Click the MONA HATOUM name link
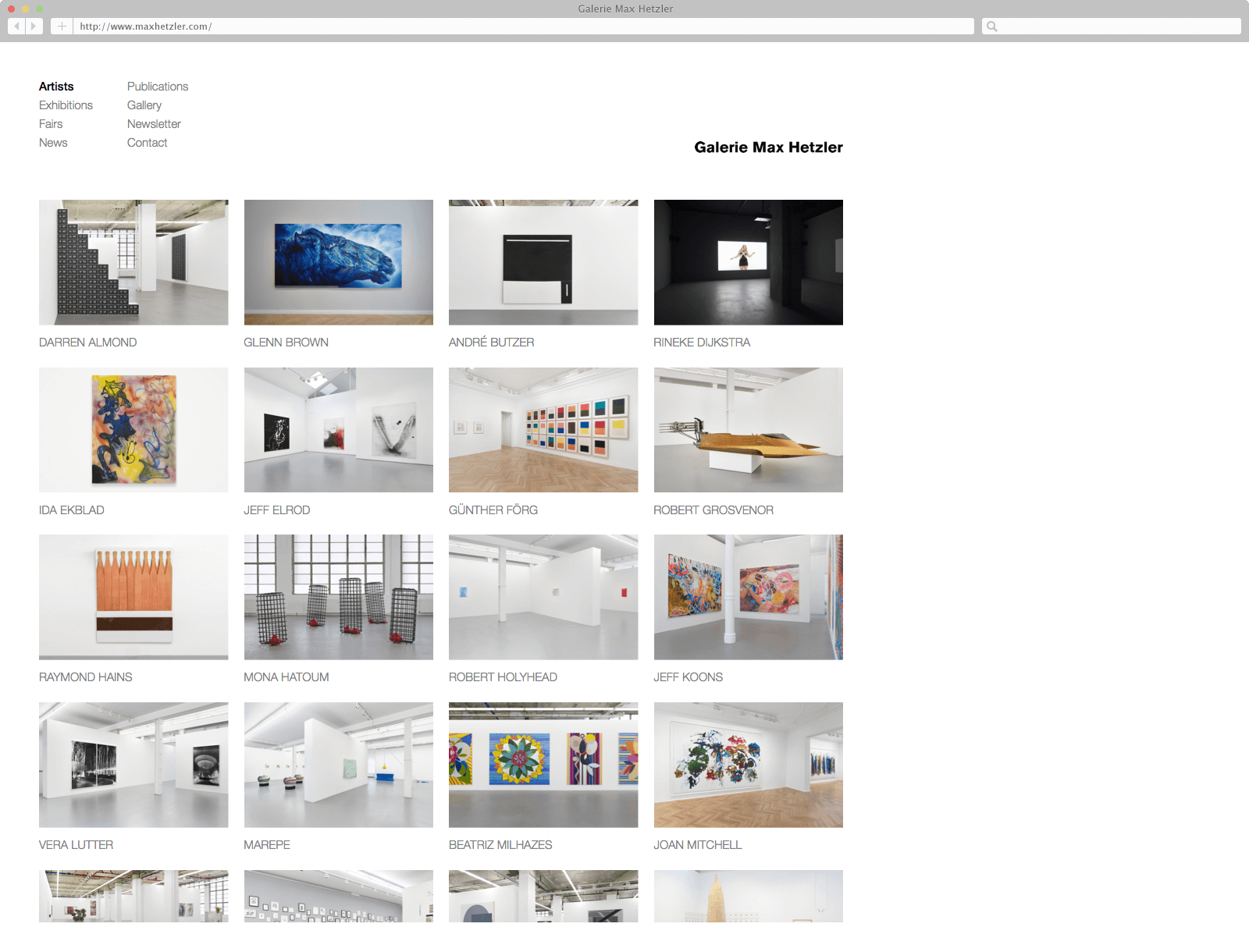This screenshot has height=952, width=1249. tap(286, 677)
